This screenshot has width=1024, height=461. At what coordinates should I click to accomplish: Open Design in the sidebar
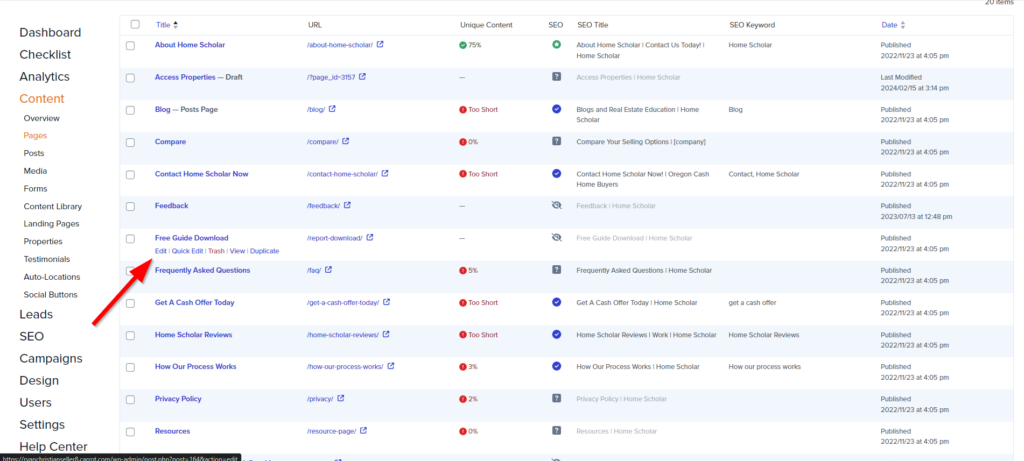39,381
